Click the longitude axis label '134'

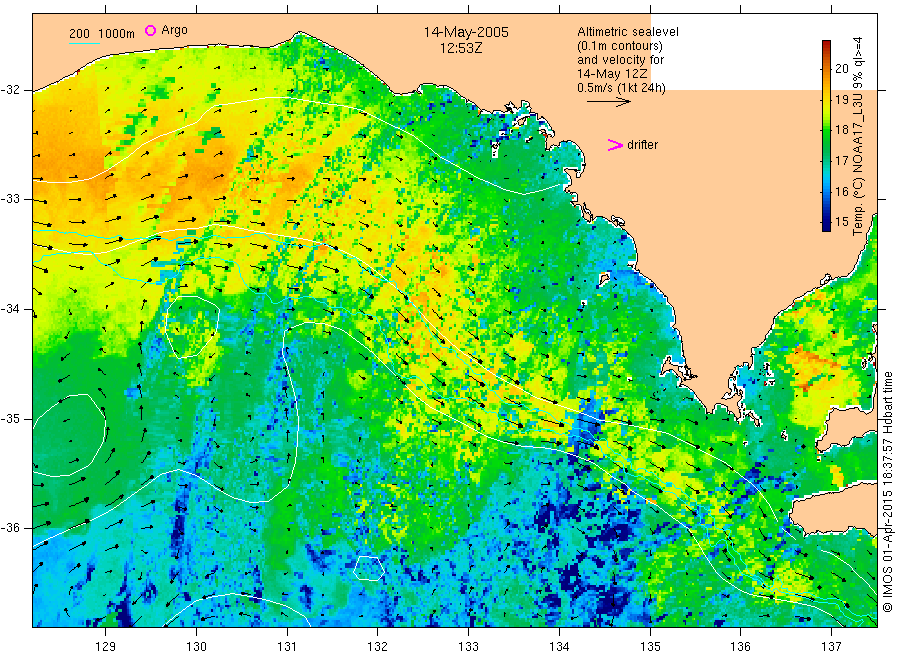click(559, 647)
